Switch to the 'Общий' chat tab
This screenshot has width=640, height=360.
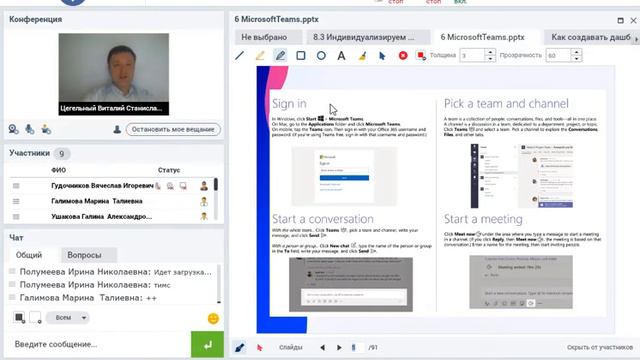click(x=29, y=255)
